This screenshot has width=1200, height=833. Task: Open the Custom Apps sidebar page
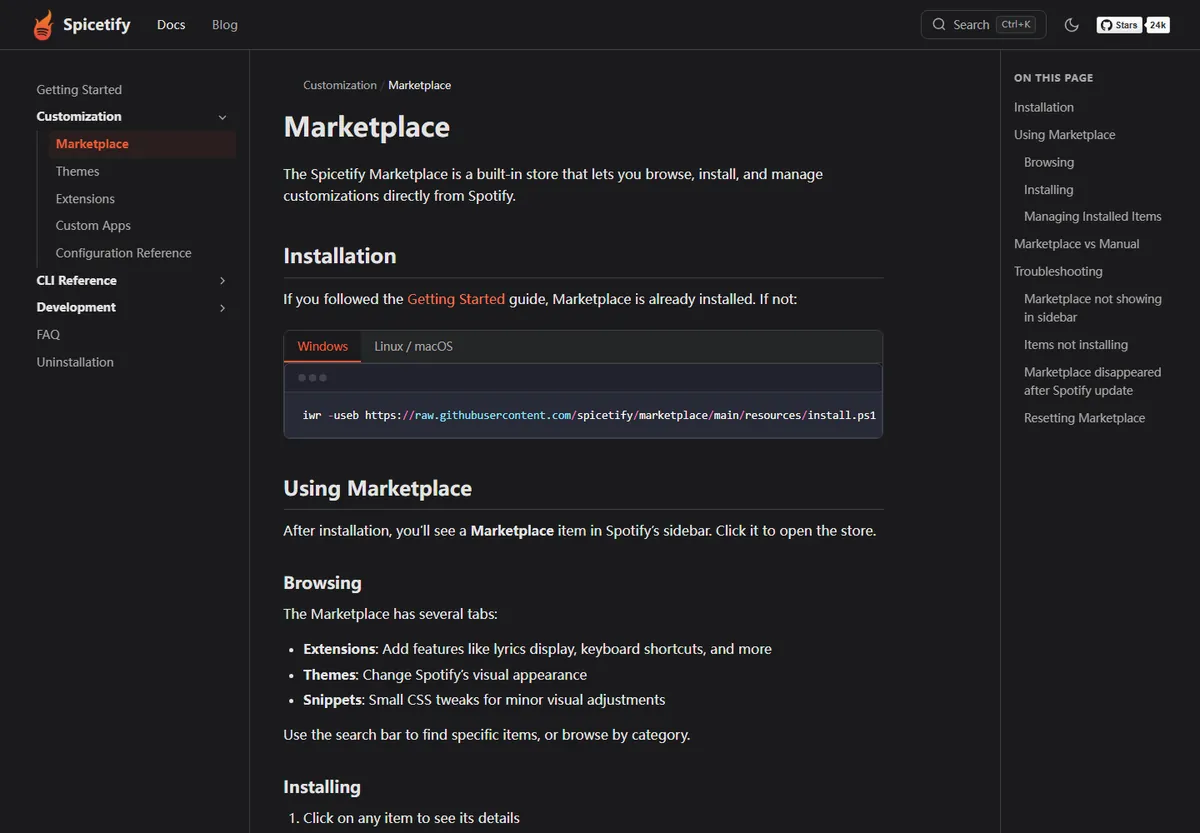point(93,226)
